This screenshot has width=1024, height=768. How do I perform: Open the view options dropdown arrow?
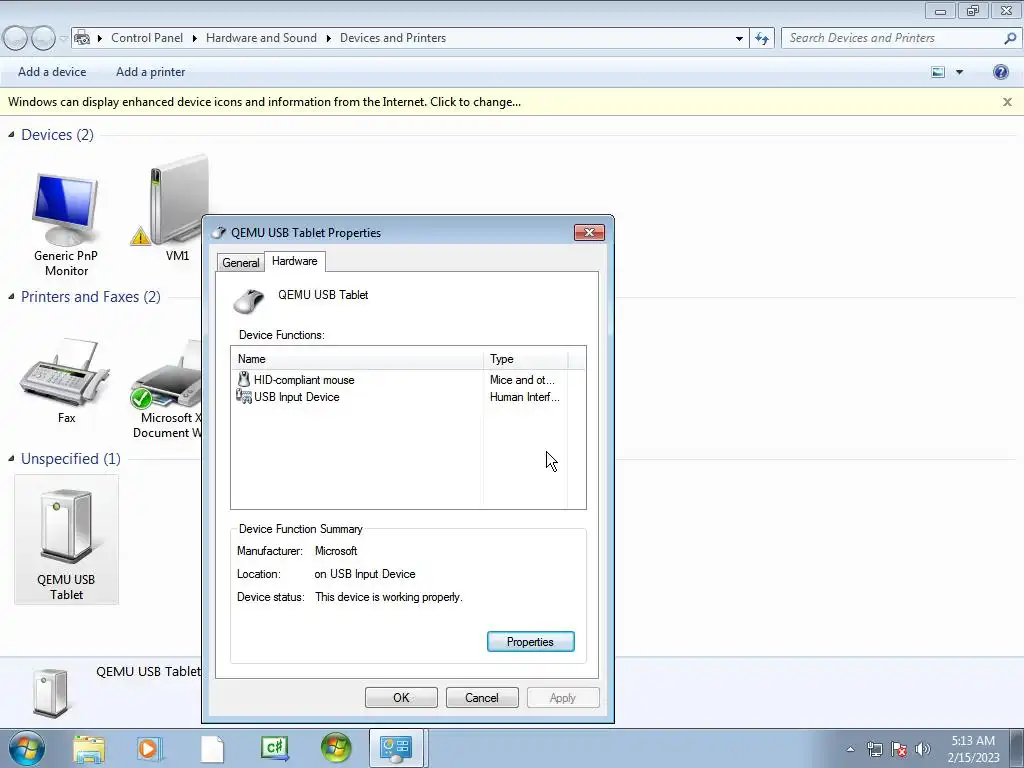click(x=959, y=72)
